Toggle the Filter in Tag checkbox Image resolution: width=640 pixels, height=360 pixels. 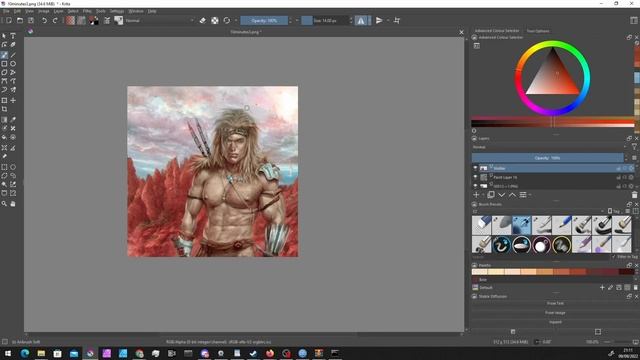pos(613,257)
